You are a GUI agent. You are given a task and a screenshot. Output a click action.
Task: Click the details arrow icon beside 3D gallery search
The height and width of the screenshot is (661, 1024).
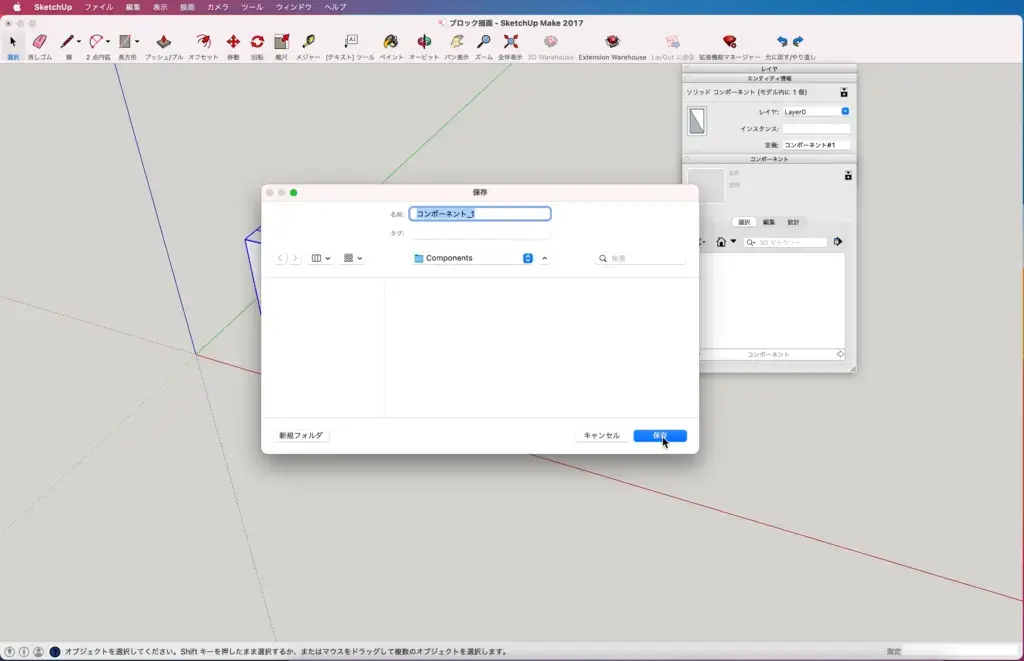838,242
